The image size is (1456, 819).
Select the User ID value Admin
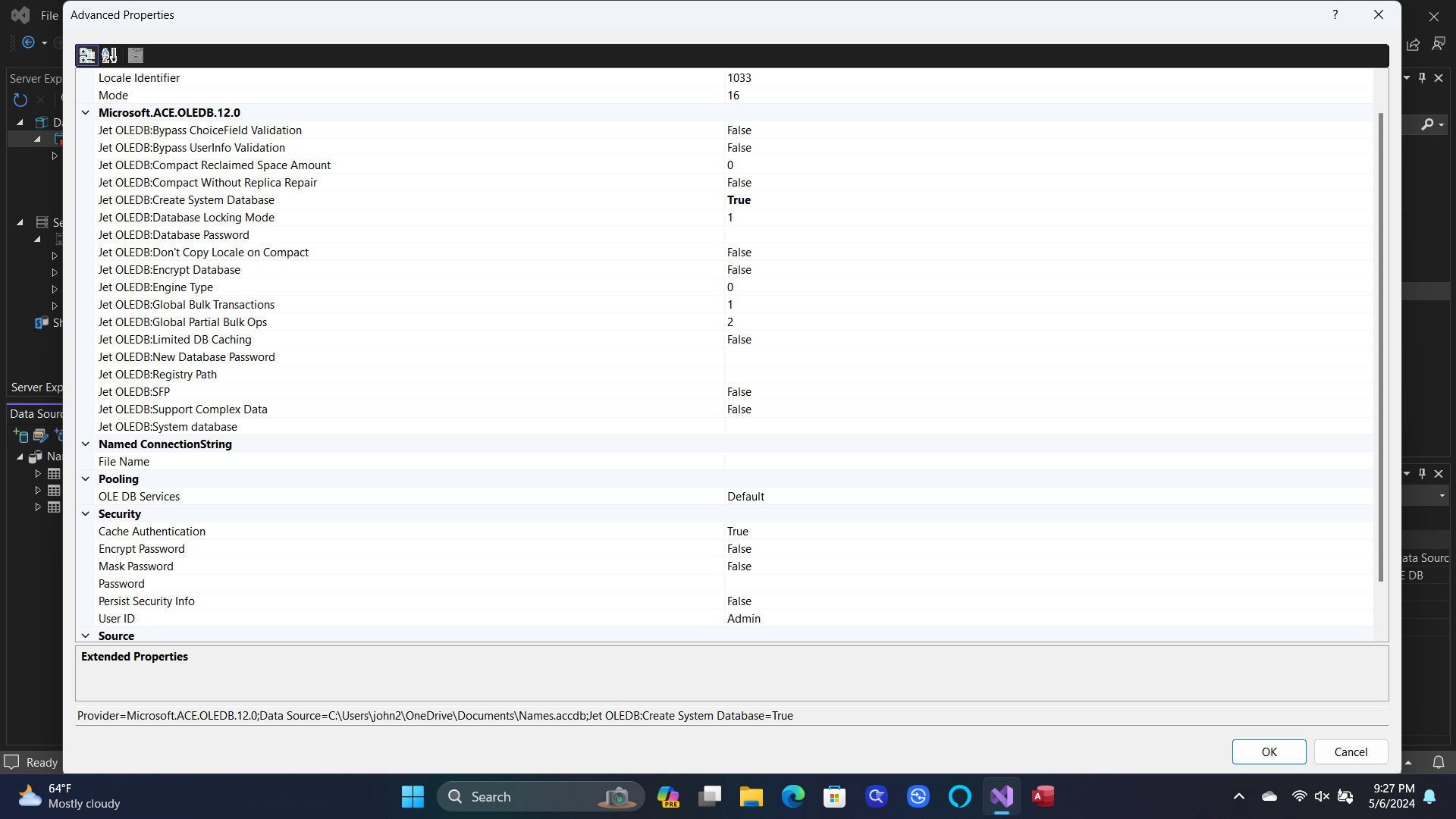coord(744,618)
